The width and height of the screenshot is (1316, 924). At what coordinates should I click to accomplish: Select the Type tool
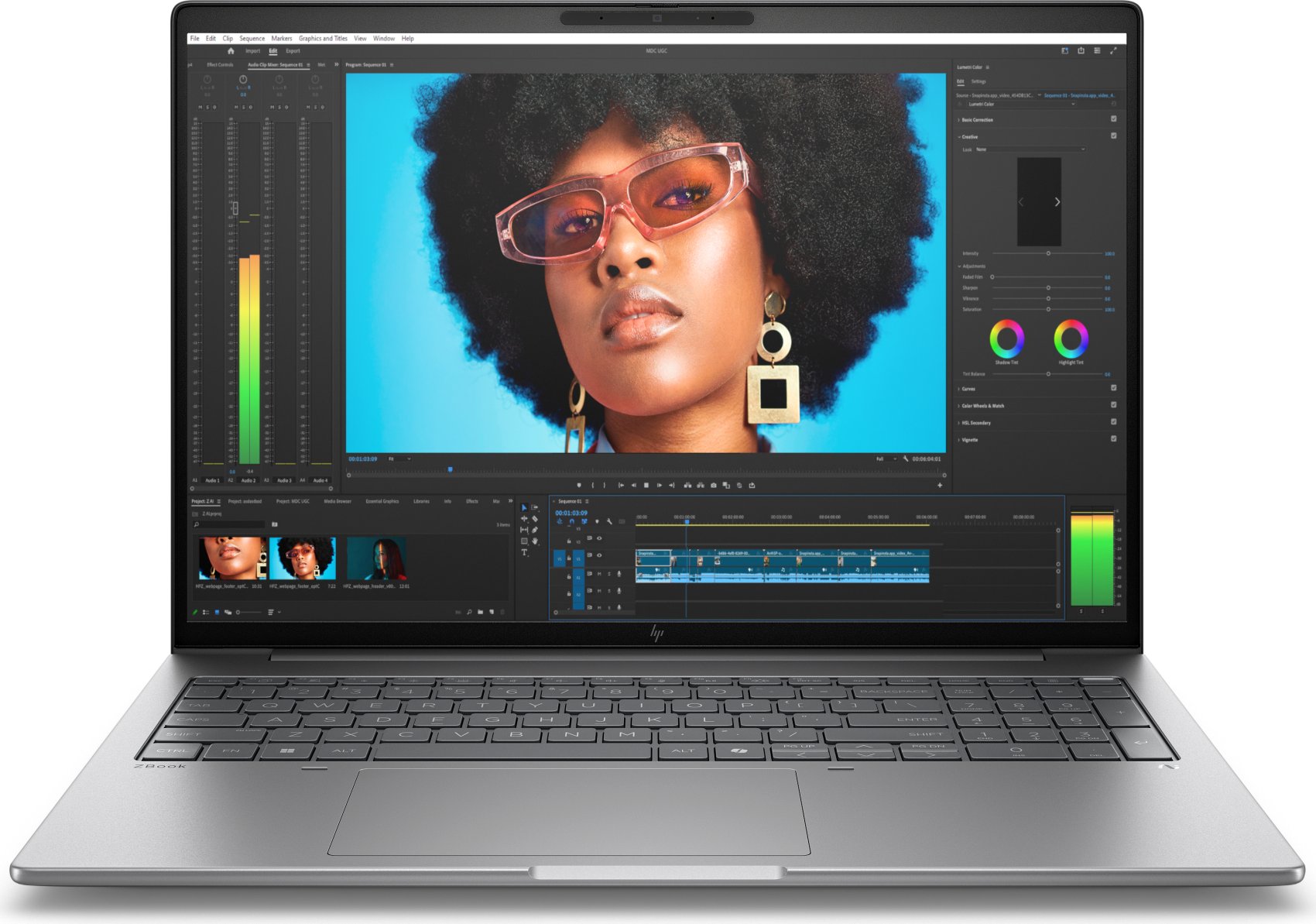tap(524, 552)
